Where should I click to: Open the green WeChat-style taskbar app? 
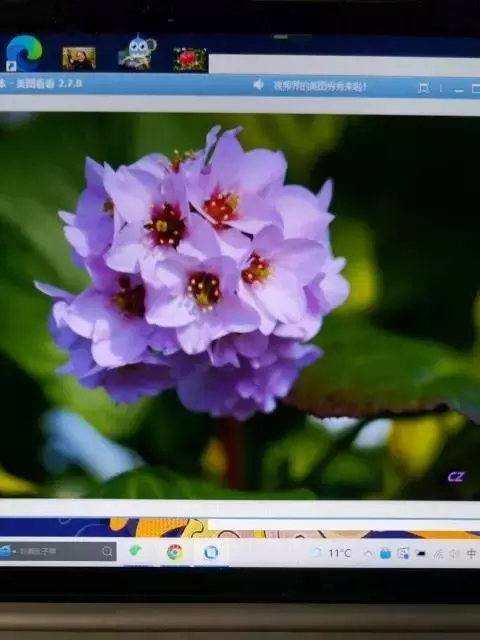(135, 551)
